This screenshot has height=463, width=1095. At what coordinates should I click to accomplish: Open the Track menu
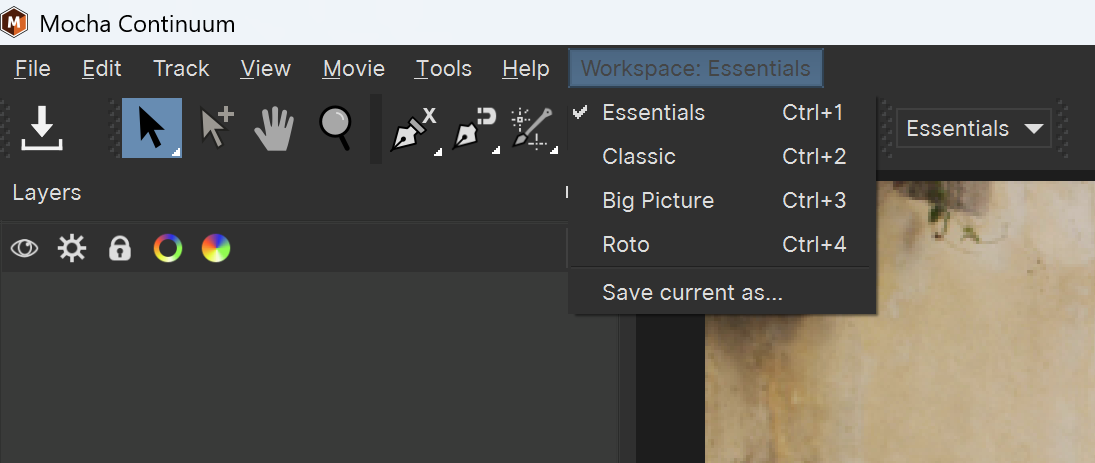tap(181, 68)
